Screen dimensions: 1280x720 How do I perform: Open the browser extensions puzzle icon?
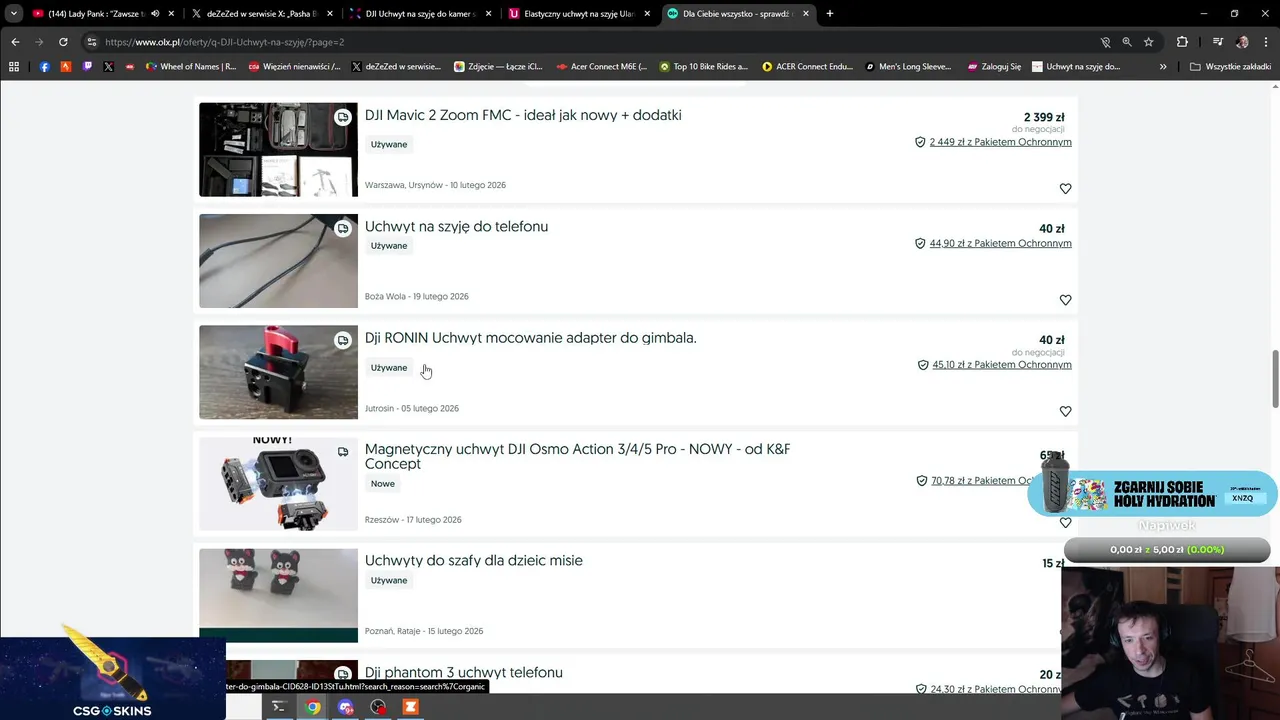pyautogui.click(x=1182, y=42)
